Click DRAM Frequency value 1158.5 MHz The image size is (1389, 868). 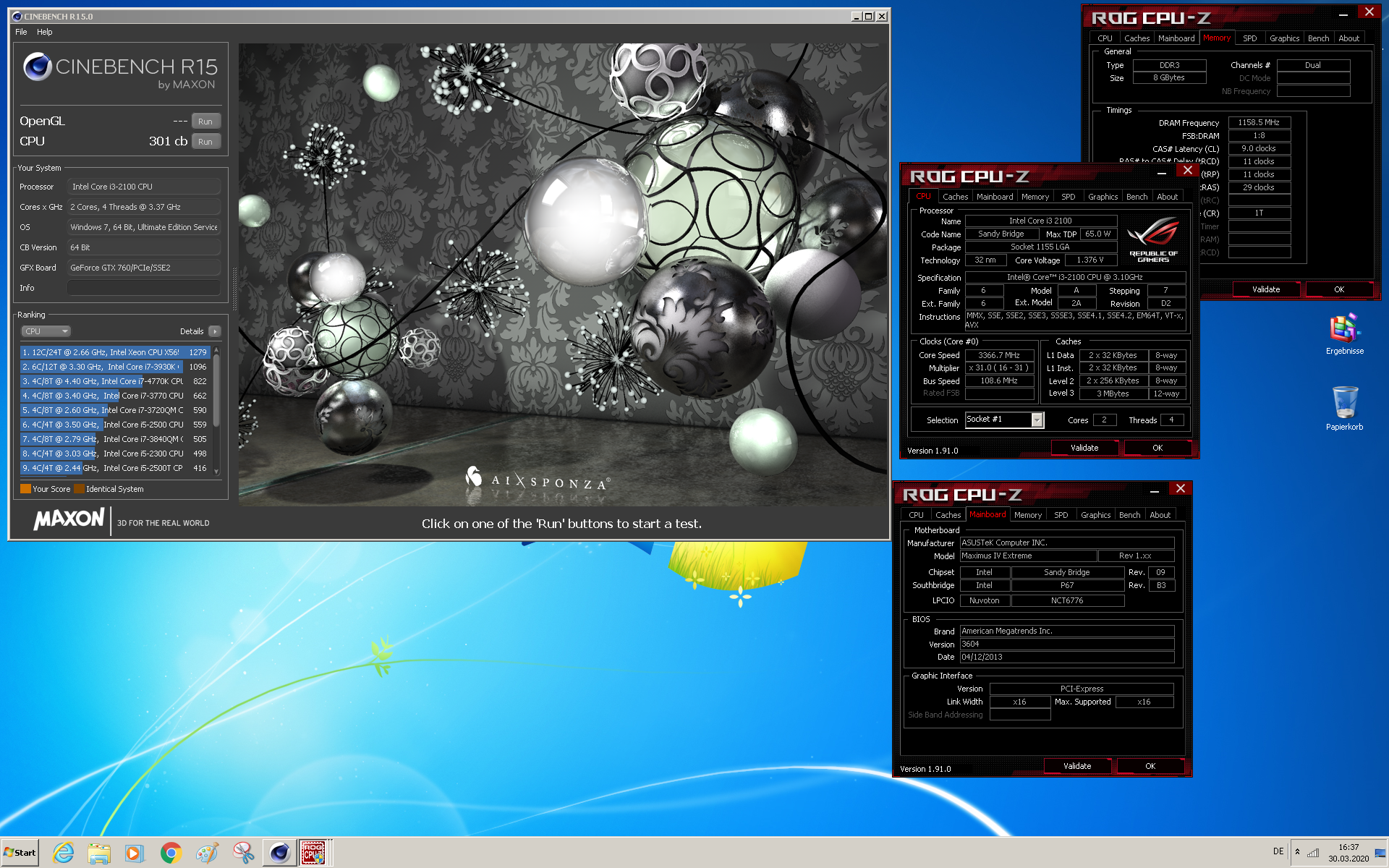[1259, 122]
